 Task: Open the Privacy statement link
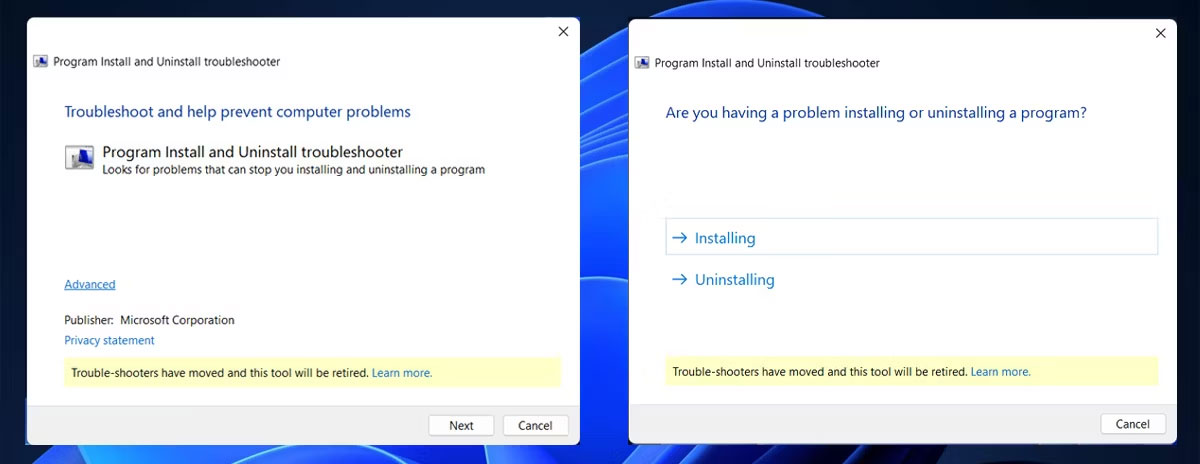tap(110, 341)
